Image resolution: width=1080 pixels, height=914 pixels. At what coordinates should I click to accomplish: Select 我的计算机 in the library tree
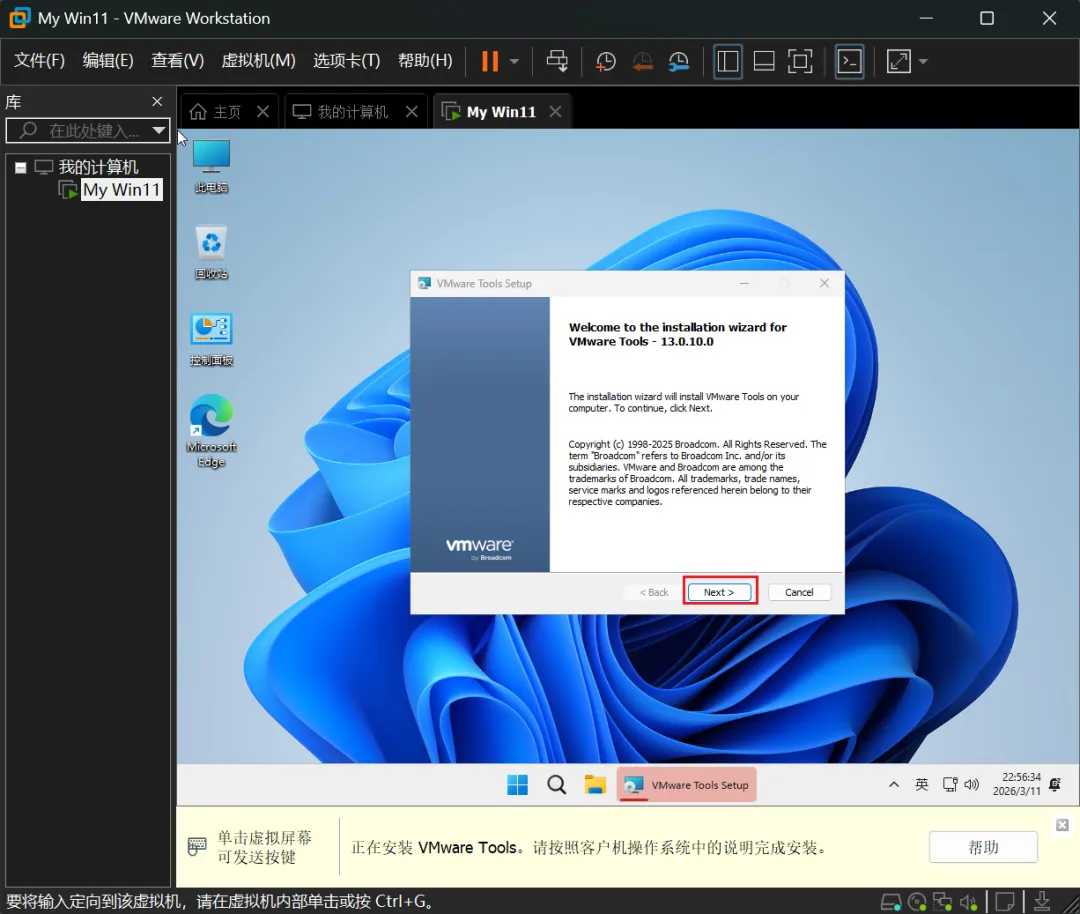pyautogui.click(x=98, y=167)
